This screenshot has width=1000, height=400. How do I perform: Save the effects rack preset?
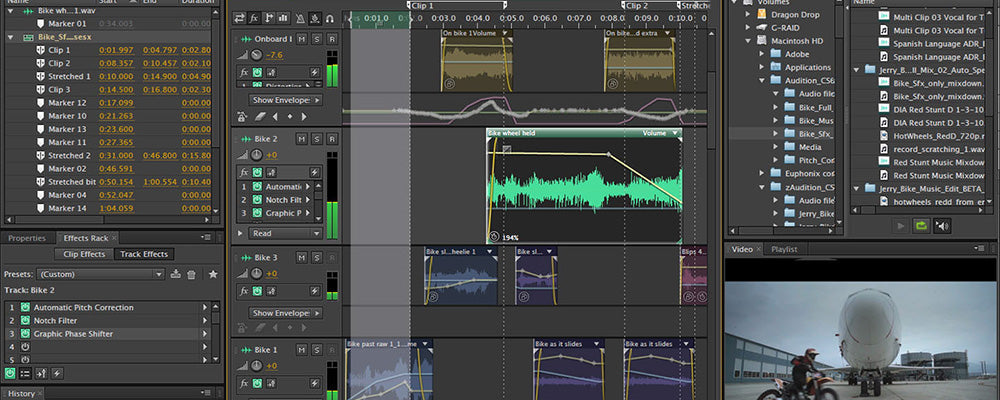(176, 273)
